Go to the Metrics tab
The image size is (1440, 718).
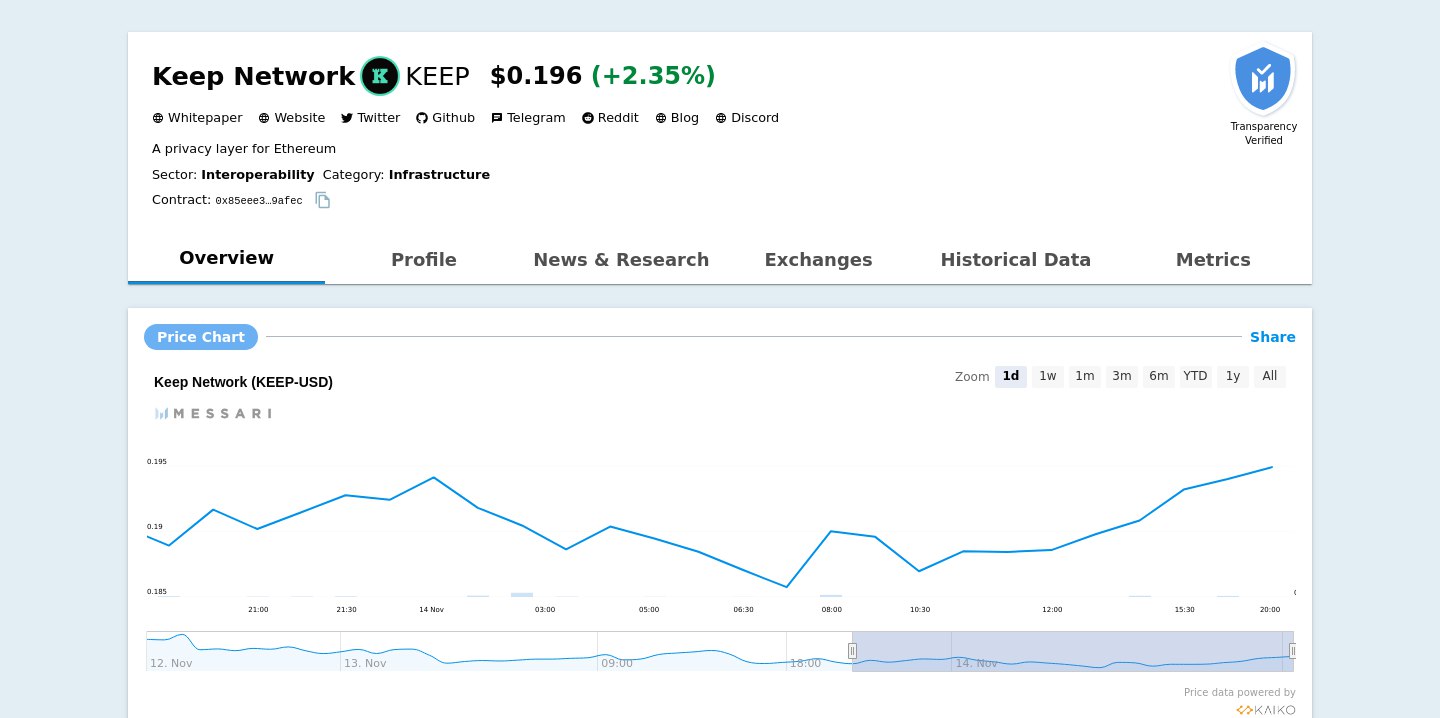(1213, 260)
